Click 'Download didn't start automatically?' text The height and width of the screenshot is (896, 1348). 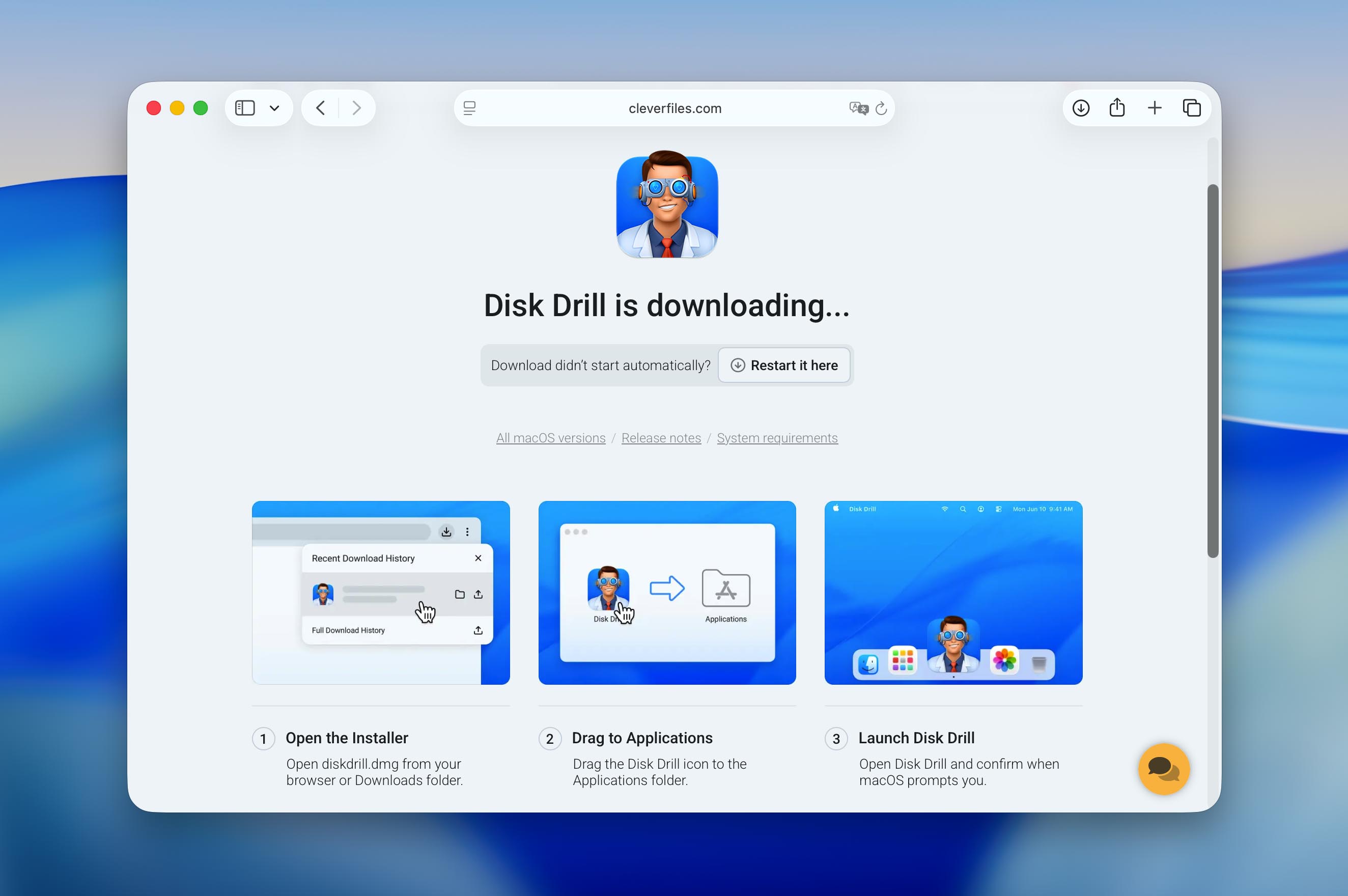(x=601, y=365)
